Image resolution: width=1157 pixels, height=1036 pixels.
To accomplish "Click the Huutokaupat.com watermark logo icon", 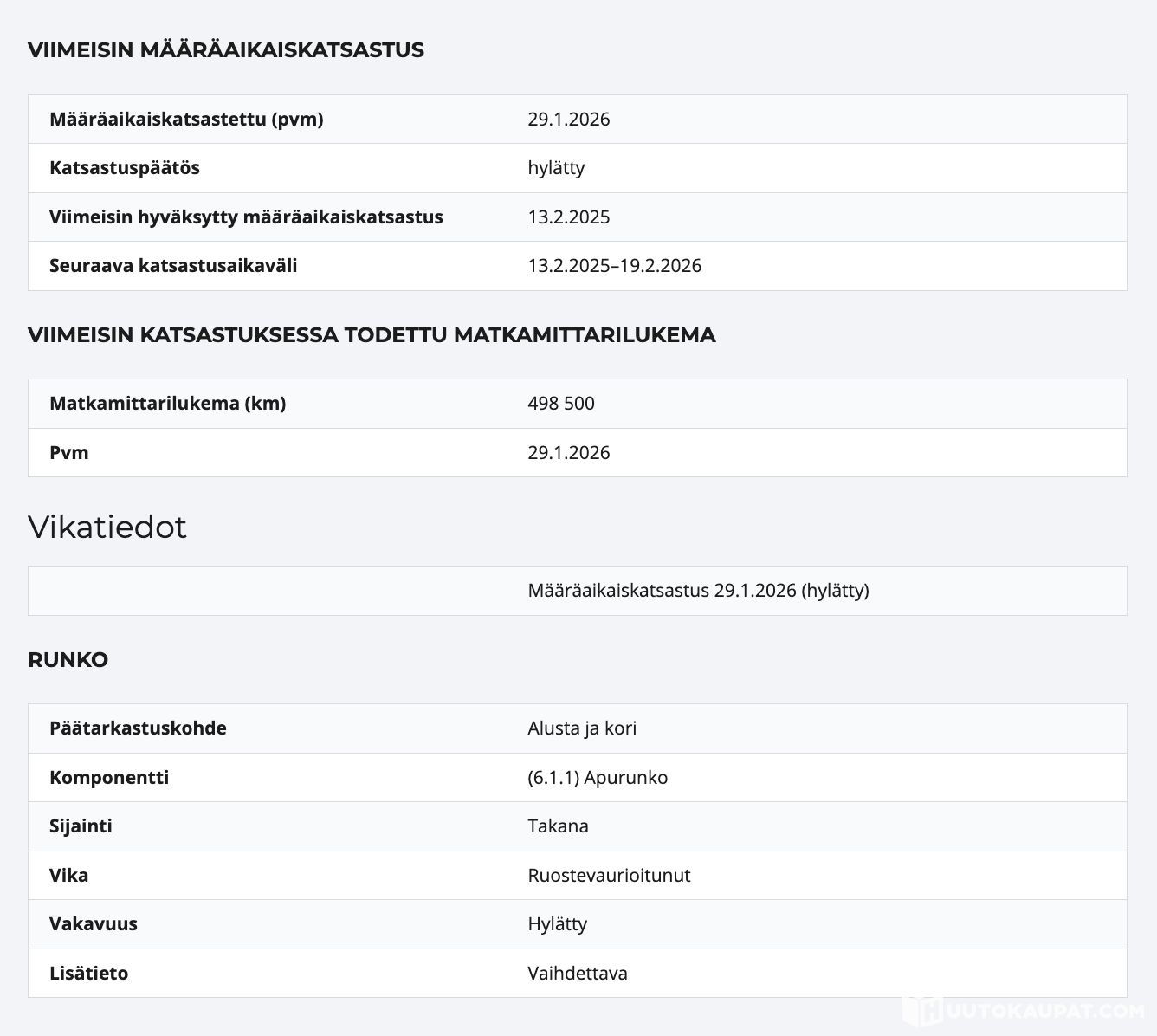I will tap(923, 1010).
